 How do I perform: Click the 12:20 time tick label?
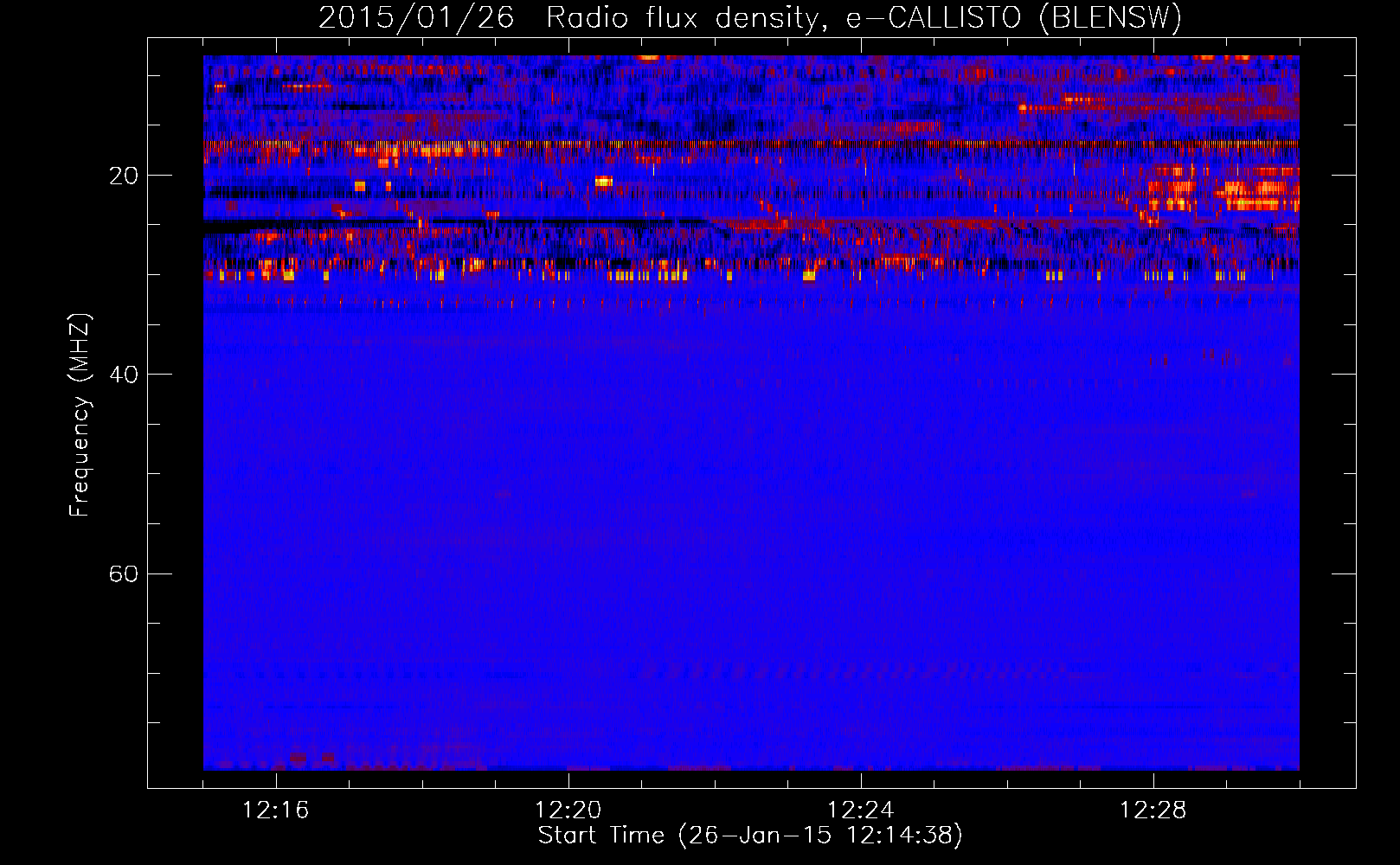click(568, 811)
